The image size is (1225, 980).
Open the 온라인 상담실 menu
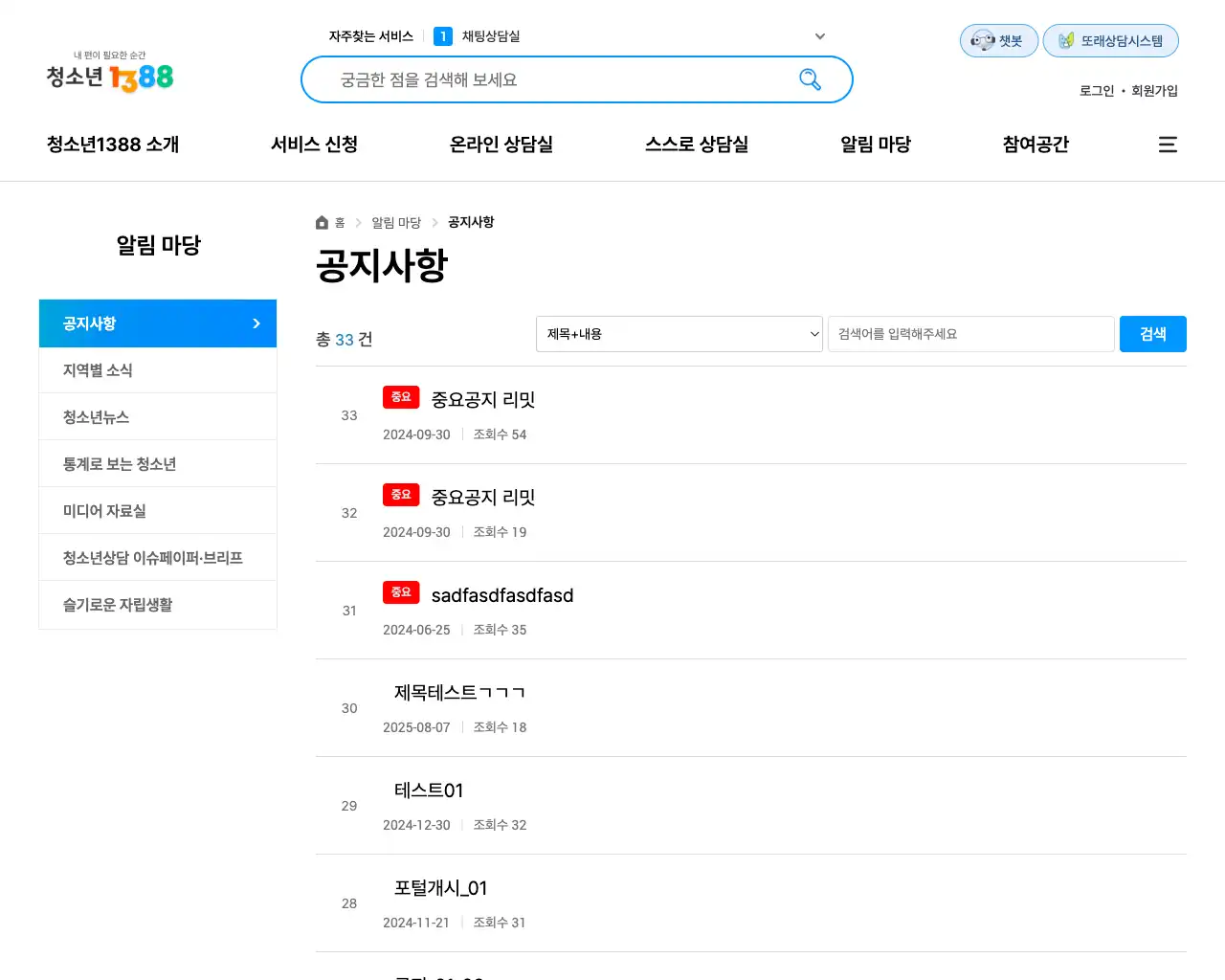(501, 145)
